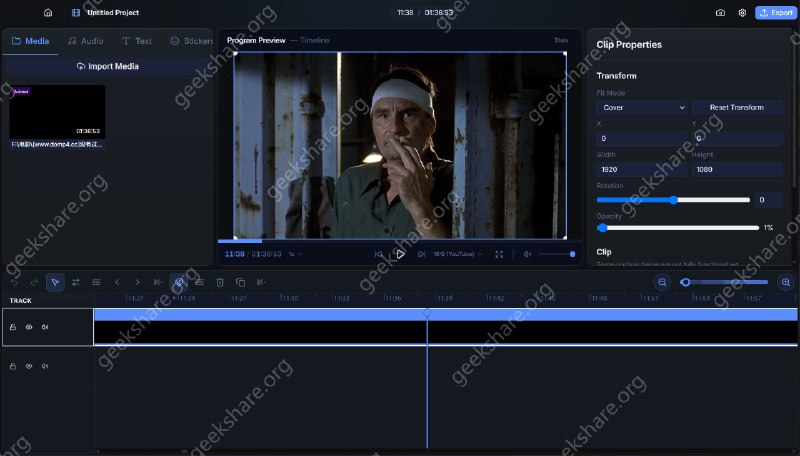Open the 1x playback speed dropdown
Image resolution: width=800 pixels, height=456 pixels.
(x=295, y=254)
